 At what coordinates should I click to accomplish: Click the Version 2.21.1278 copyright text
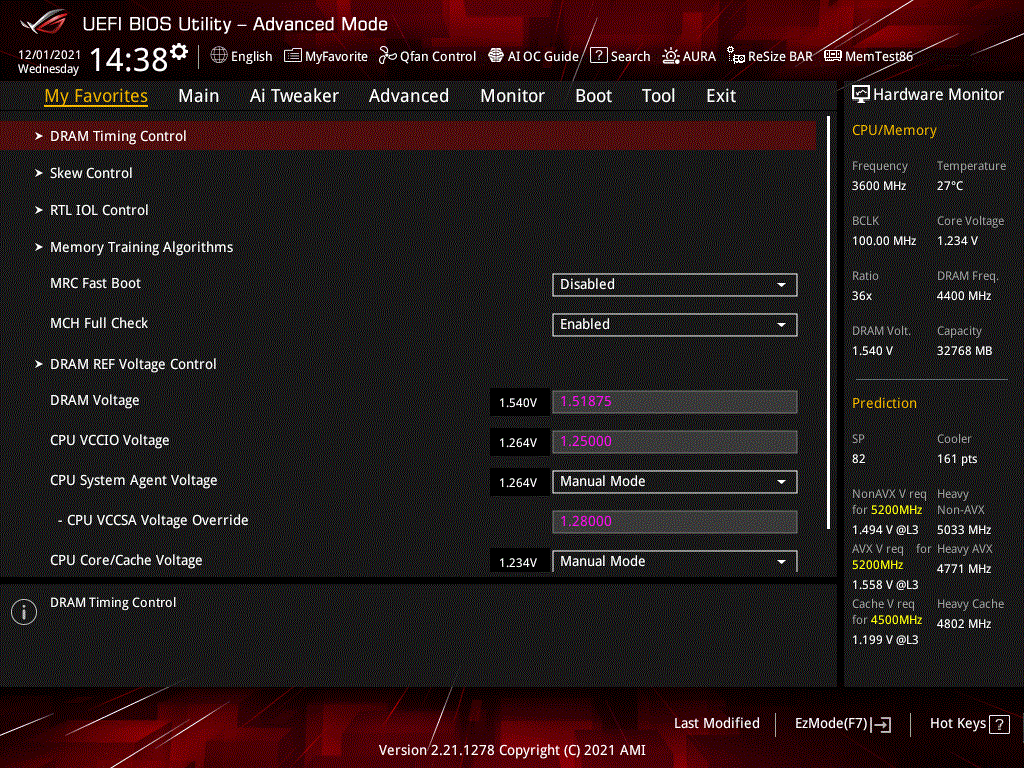[512, 750]
